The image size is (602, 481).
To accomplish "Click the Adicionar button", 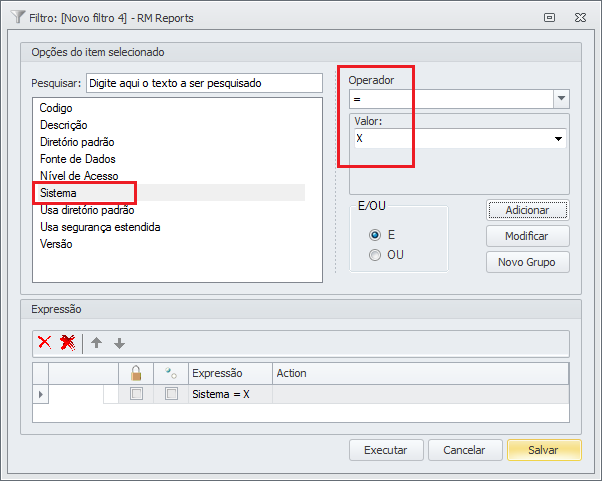I will coord(528,210).
